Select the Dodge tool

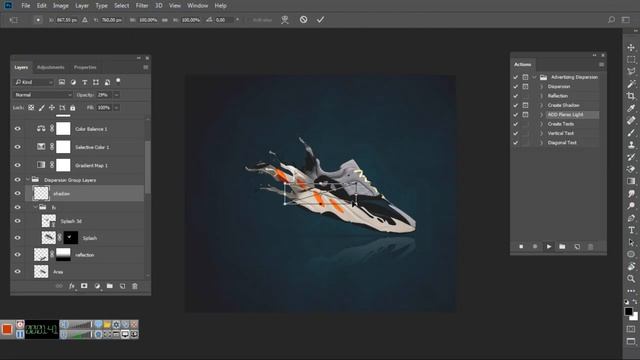pyautogui.click(x=631, y=206)
